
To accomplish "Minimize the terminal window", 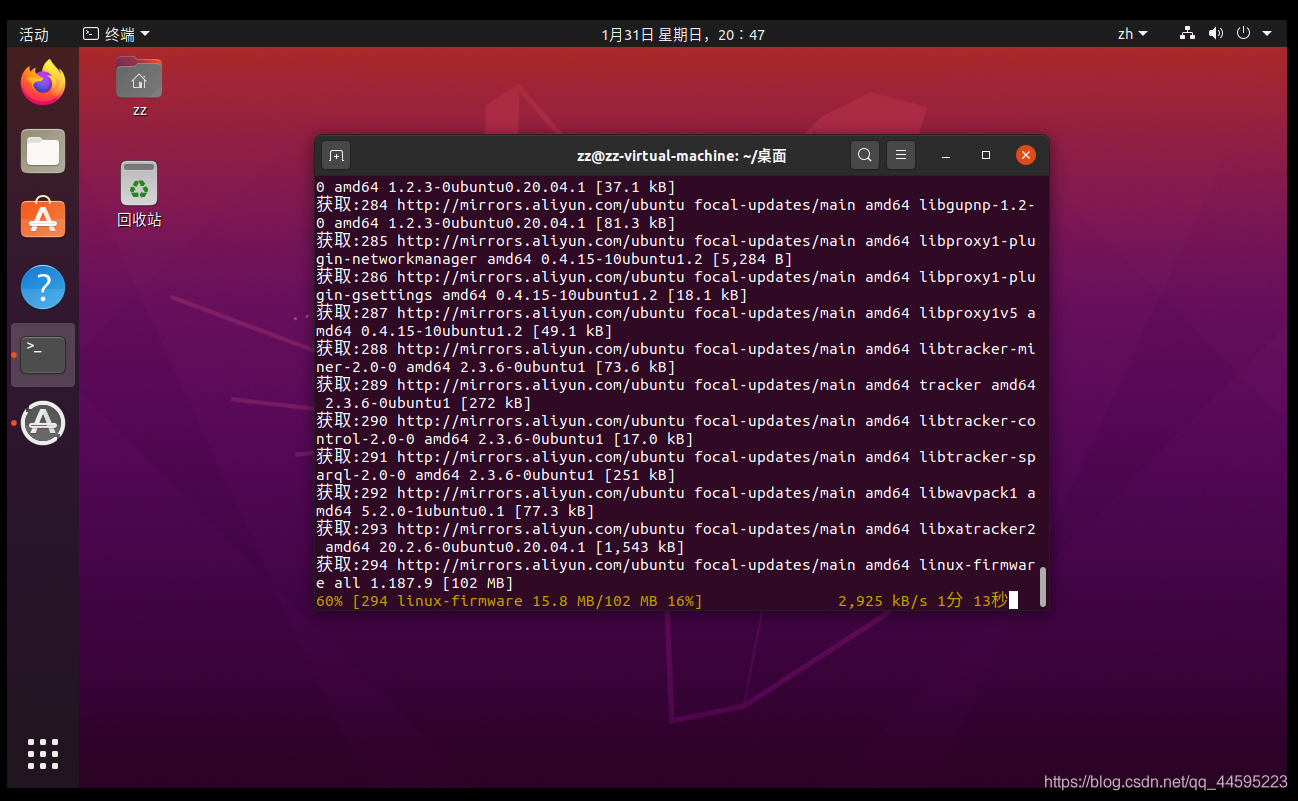I will pyautogui.click(x=946, y=155).
